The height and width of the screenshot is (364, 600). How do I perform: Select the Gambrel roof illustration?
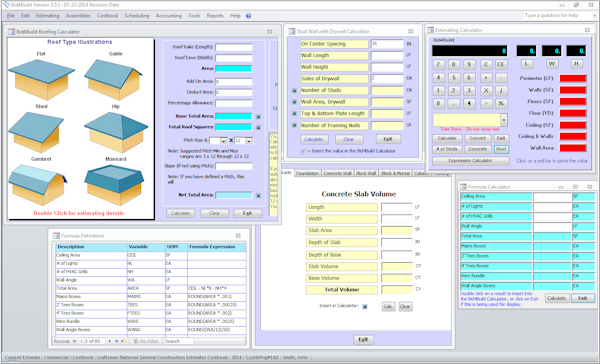38,185
